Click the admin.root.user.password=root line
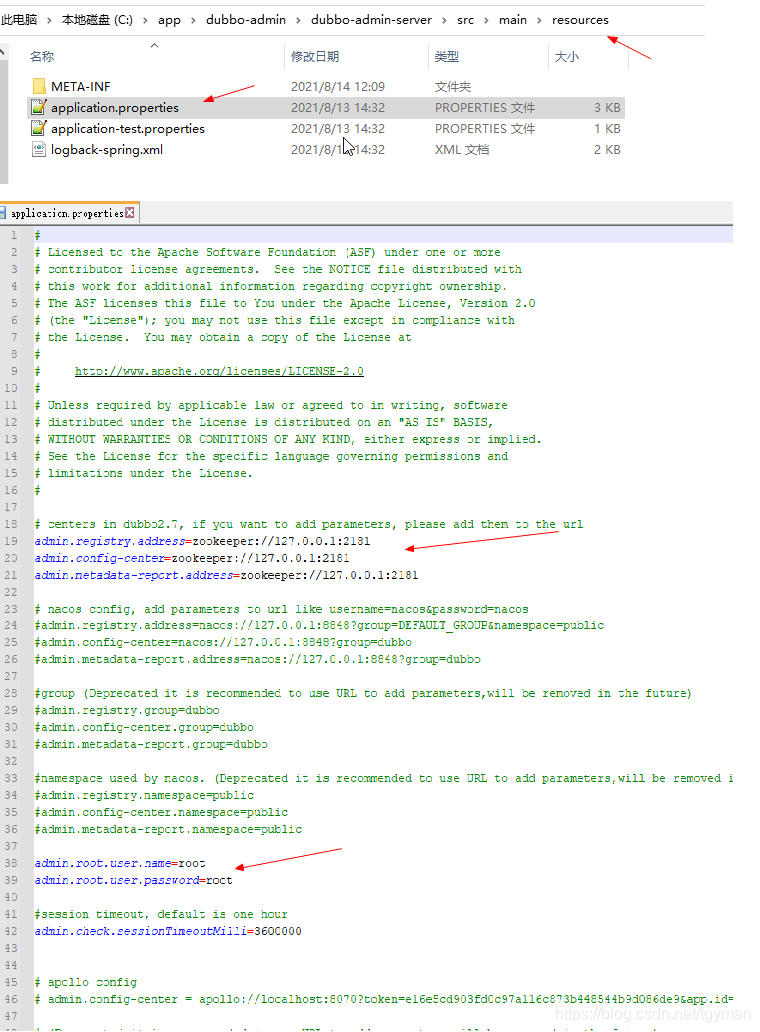Image resolution: width=760 pixels, height=1032 pixels. point(133,880)
